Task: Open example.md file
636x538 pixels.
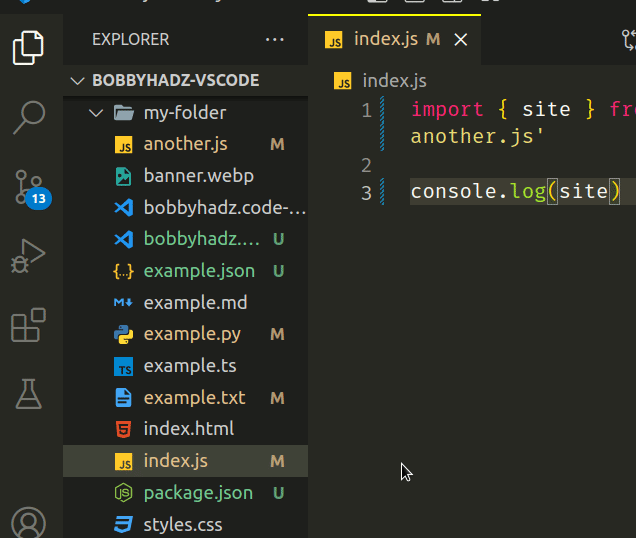Action: pos(185,302)
